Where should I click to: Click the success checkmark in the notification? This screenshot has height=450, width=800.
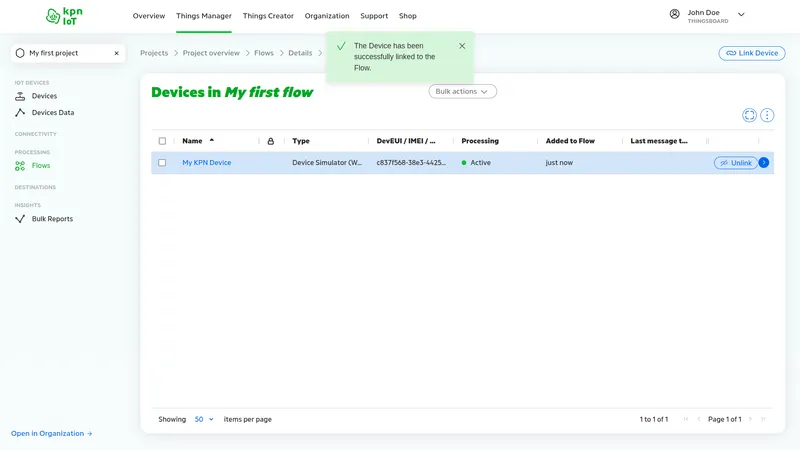341,46
